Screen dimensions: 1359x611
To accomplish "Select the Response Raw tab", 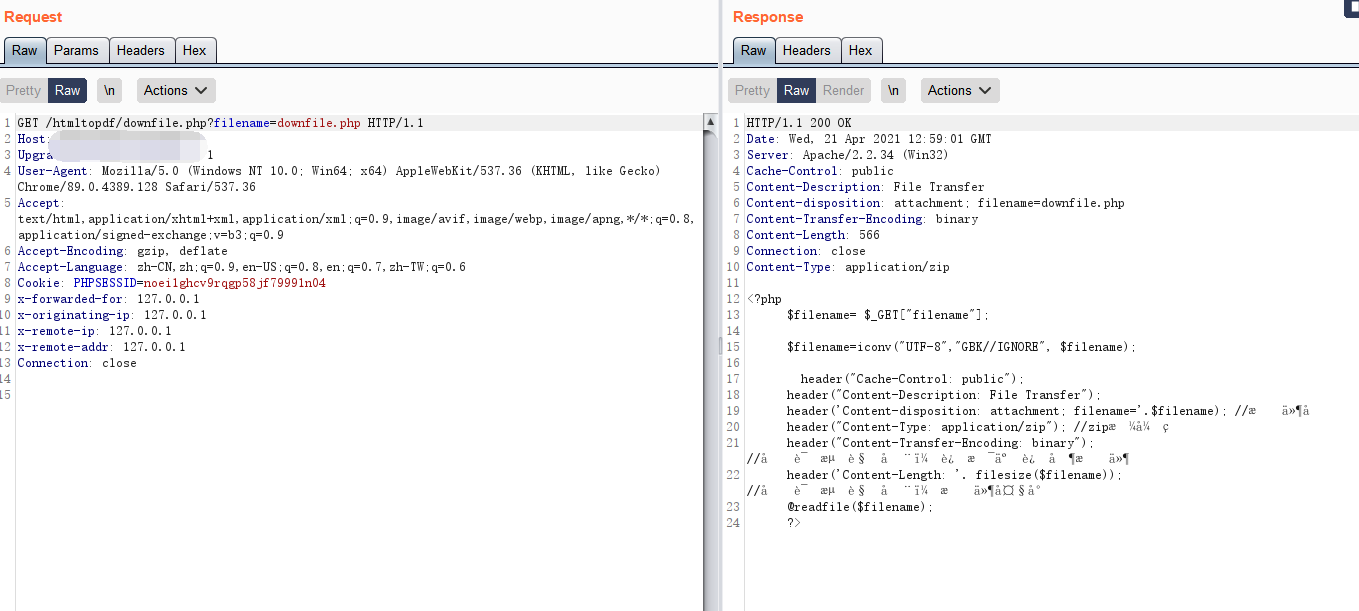I will tap(753, 50).
